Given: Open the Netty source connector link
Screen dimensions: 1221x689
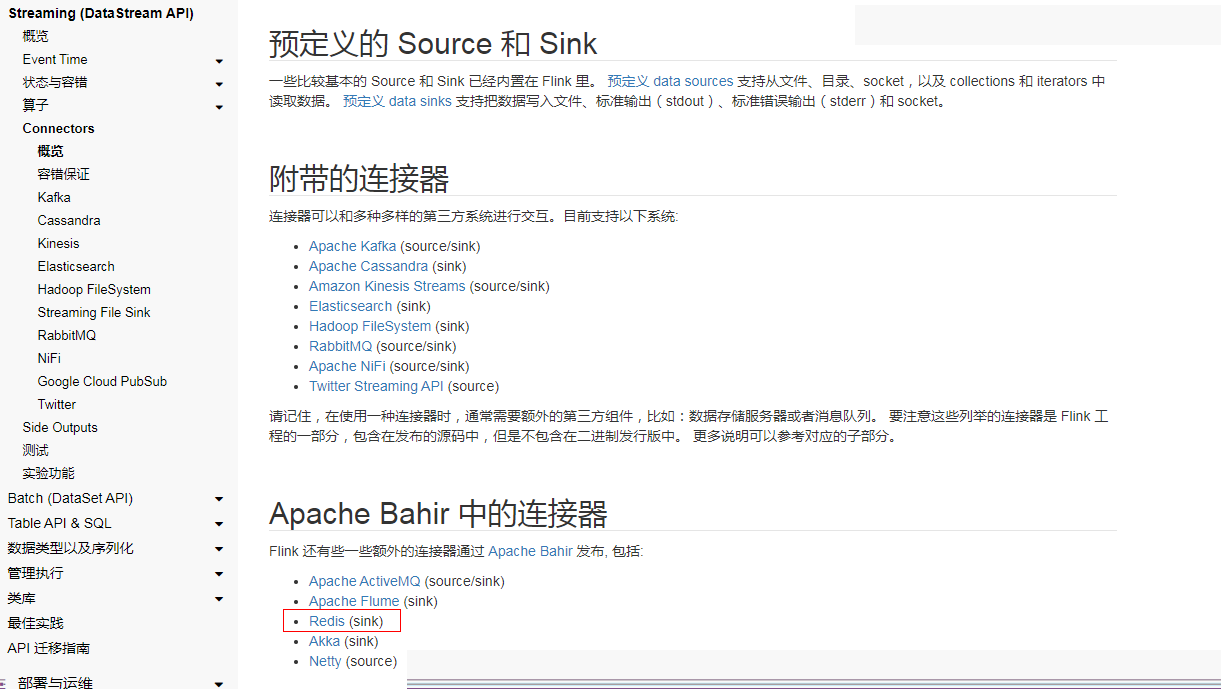Looking at the screenshot, I should click(325, 661).
